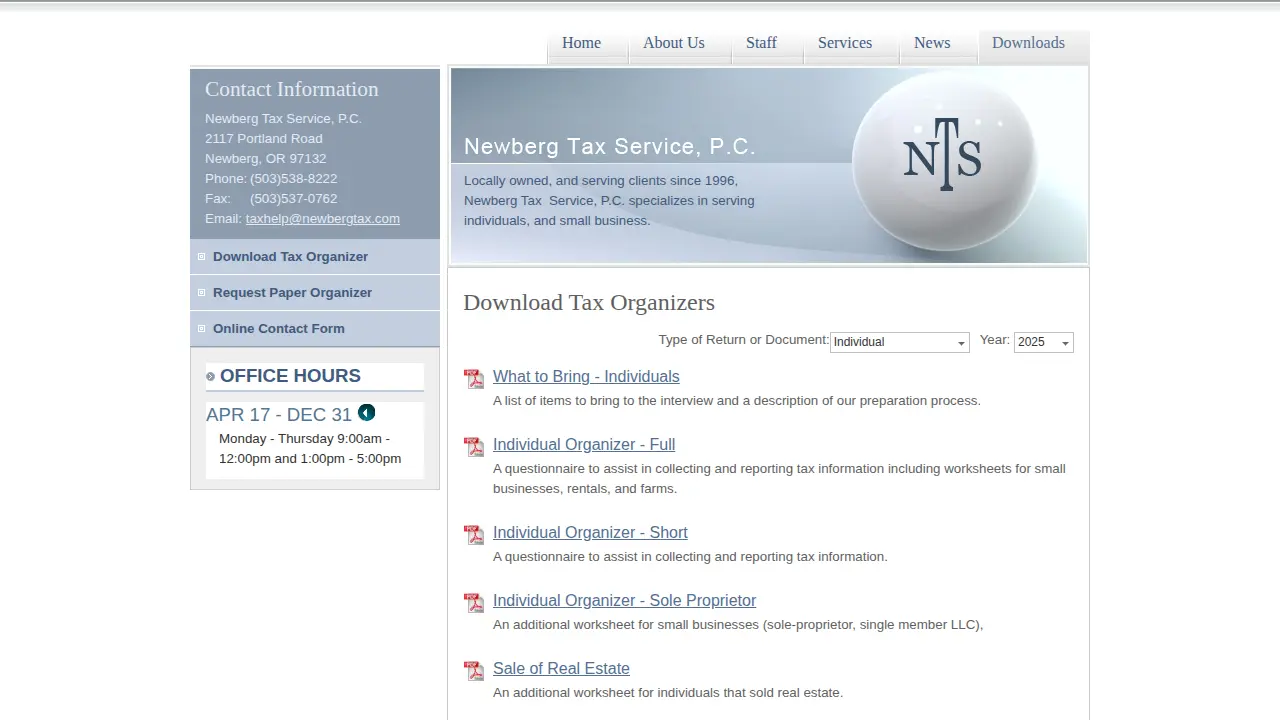Open the Type of Return or Document dropdown
Viewport: 1280px width, 720px height.
(x=900, y=342)
